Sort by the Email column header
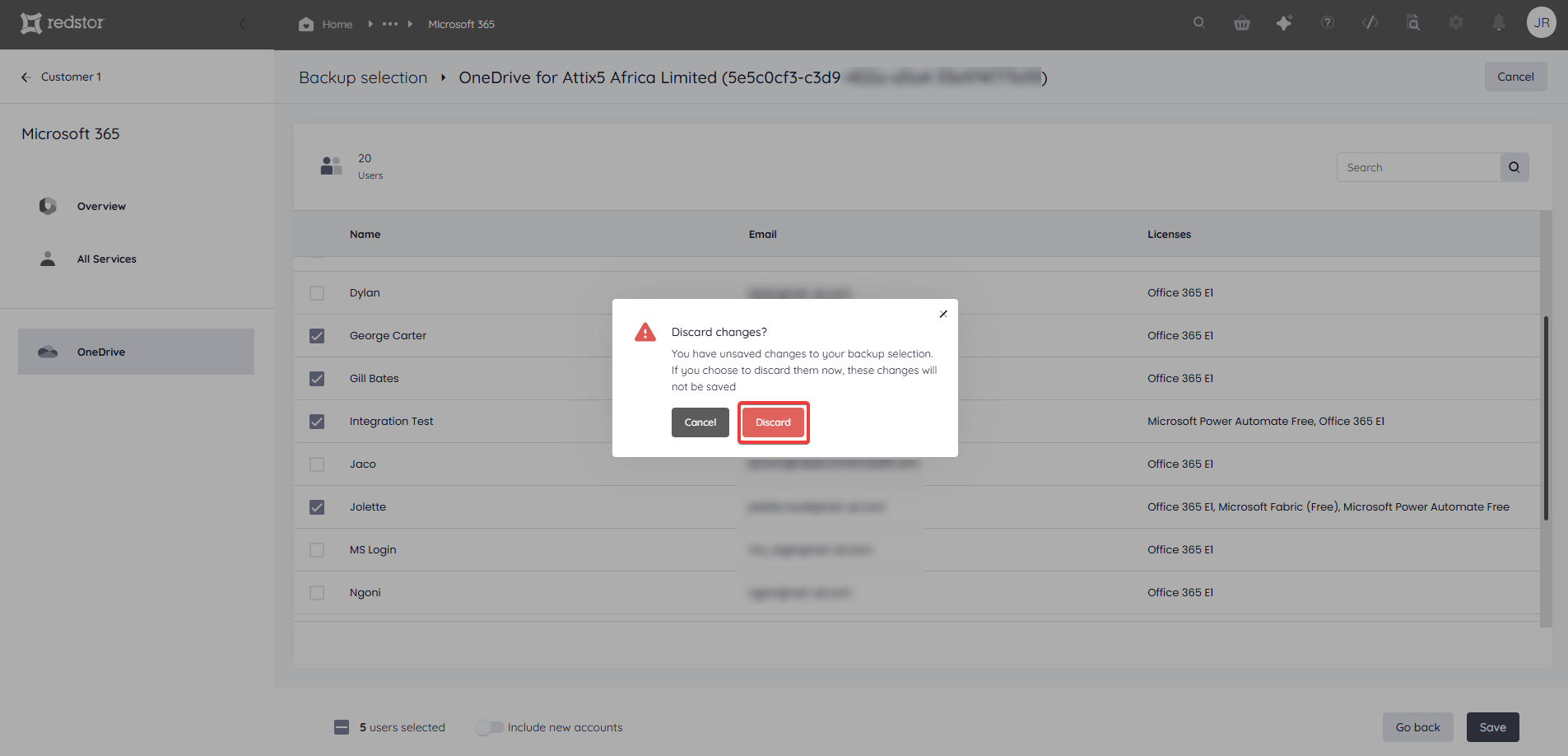This screenshot has height=756, width=1568. tap(763, 235)
